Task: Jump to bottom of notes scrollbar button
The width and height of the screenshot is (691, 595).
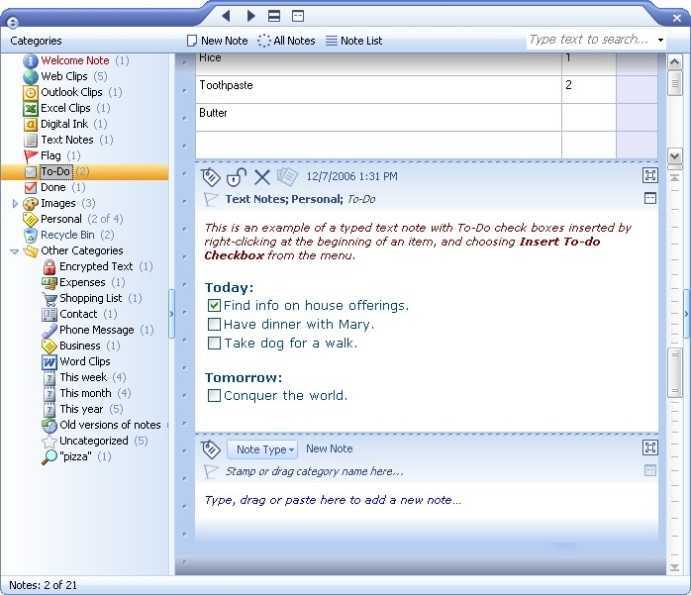Action: click(674, 568)
